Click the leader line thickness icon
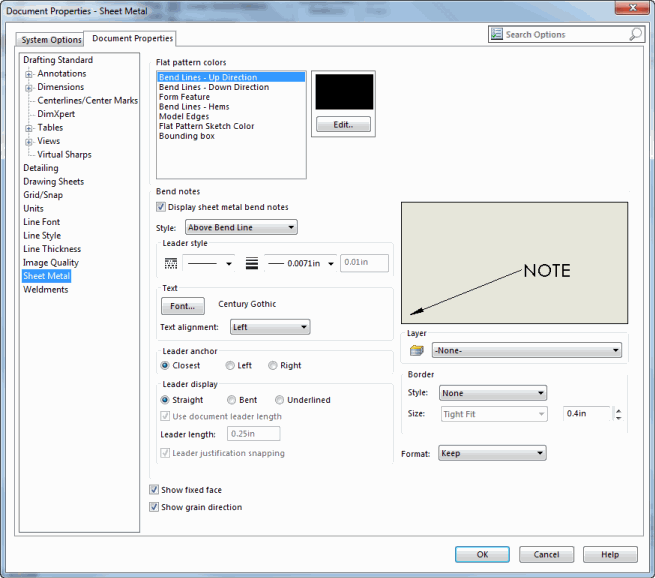The width and height of the screenshot is (655, 578). (251, 264)
